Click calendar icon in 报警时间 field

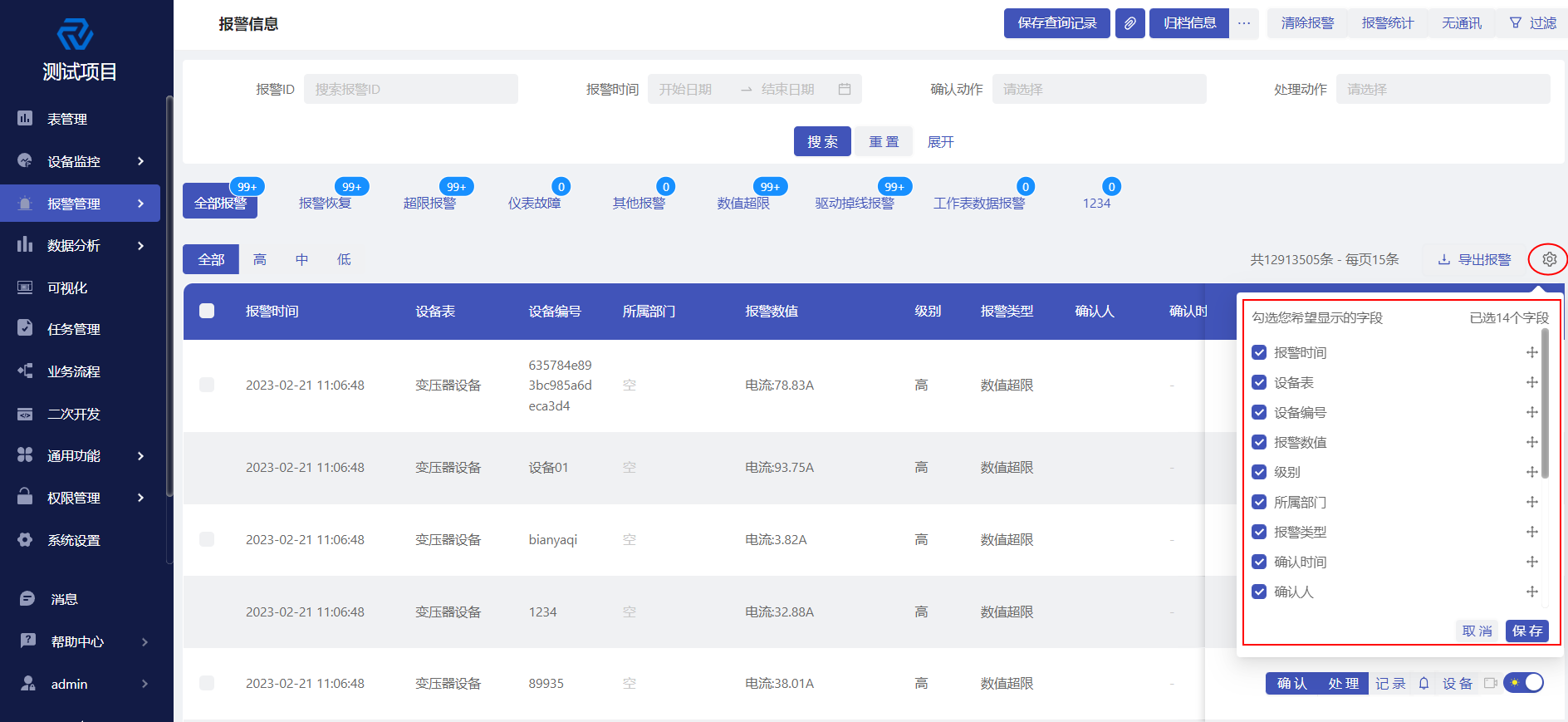click(845, 89)
